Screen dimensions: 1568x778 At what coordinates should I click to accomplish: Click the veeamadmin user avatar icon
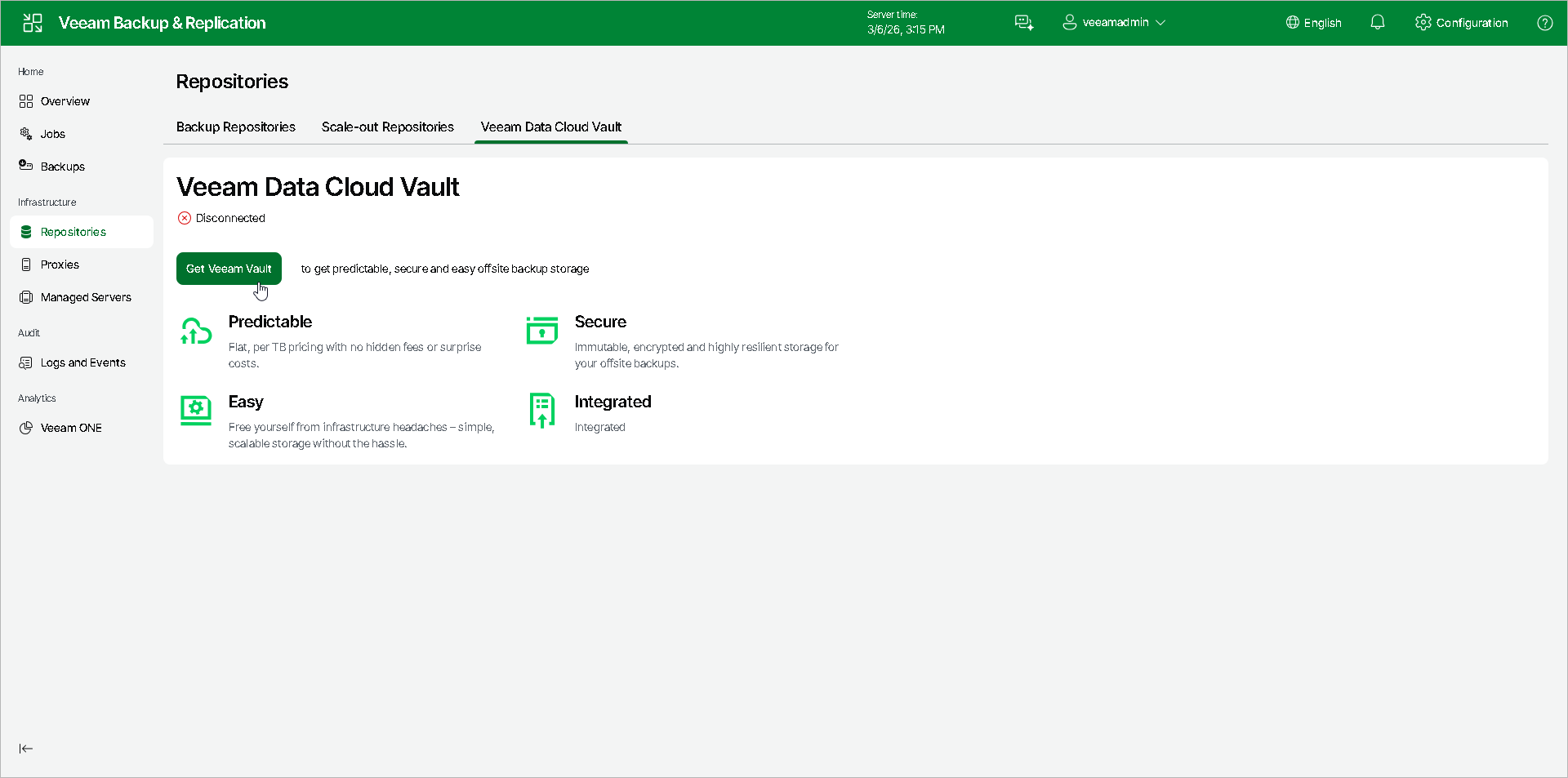click(x=1069, y=23)
